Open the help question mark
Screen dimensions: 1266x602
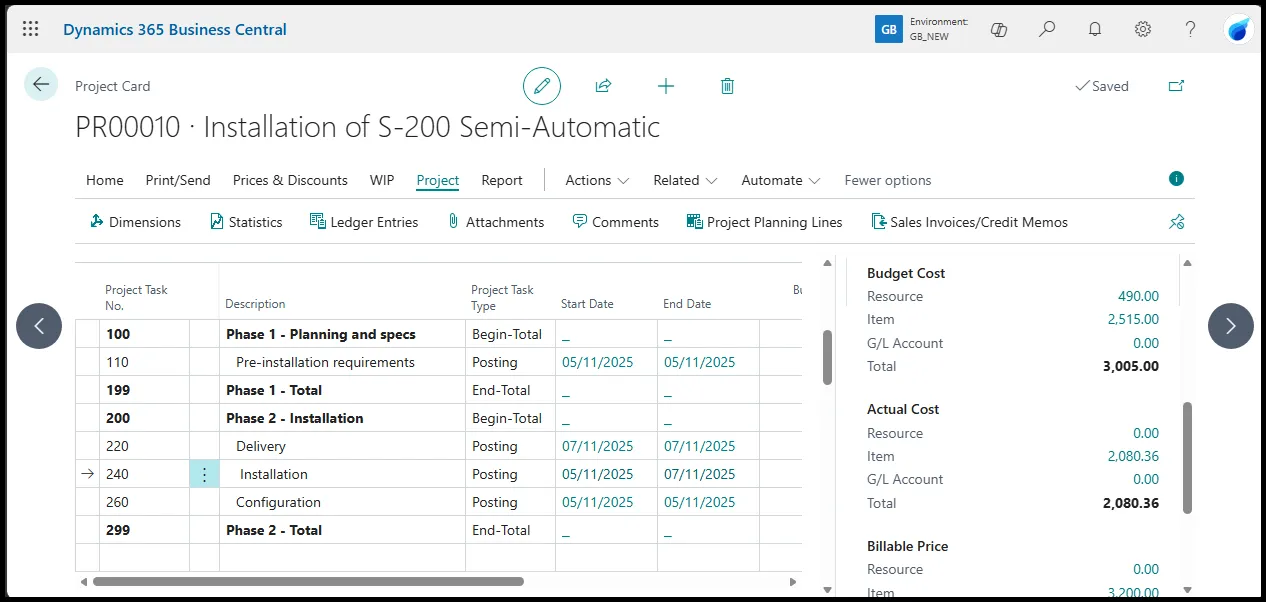point(1191,29)
